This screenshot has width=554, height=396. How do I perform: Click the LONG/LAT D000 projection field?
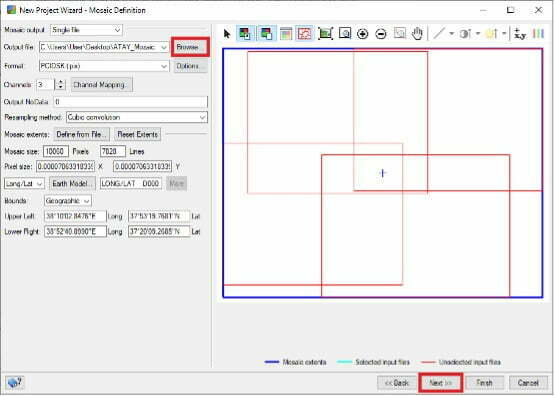pos(131,184)
